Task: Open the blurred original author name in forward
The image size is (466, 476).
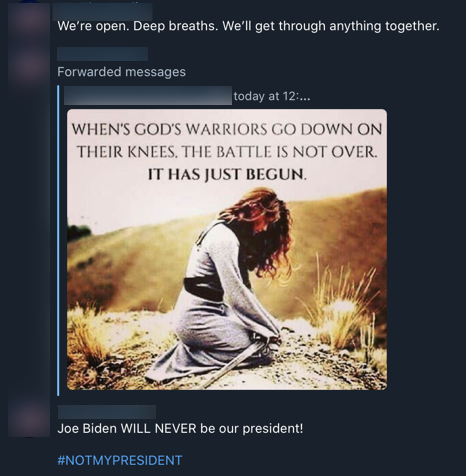Action: (148, 96)
